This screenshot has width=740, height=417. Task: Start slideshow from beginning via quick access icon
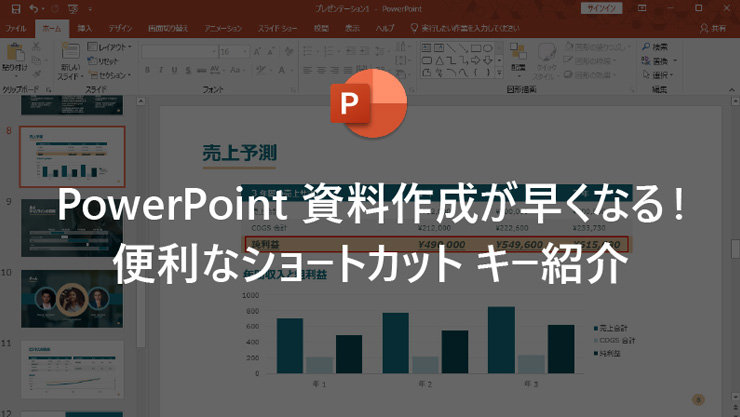(73, 9)
